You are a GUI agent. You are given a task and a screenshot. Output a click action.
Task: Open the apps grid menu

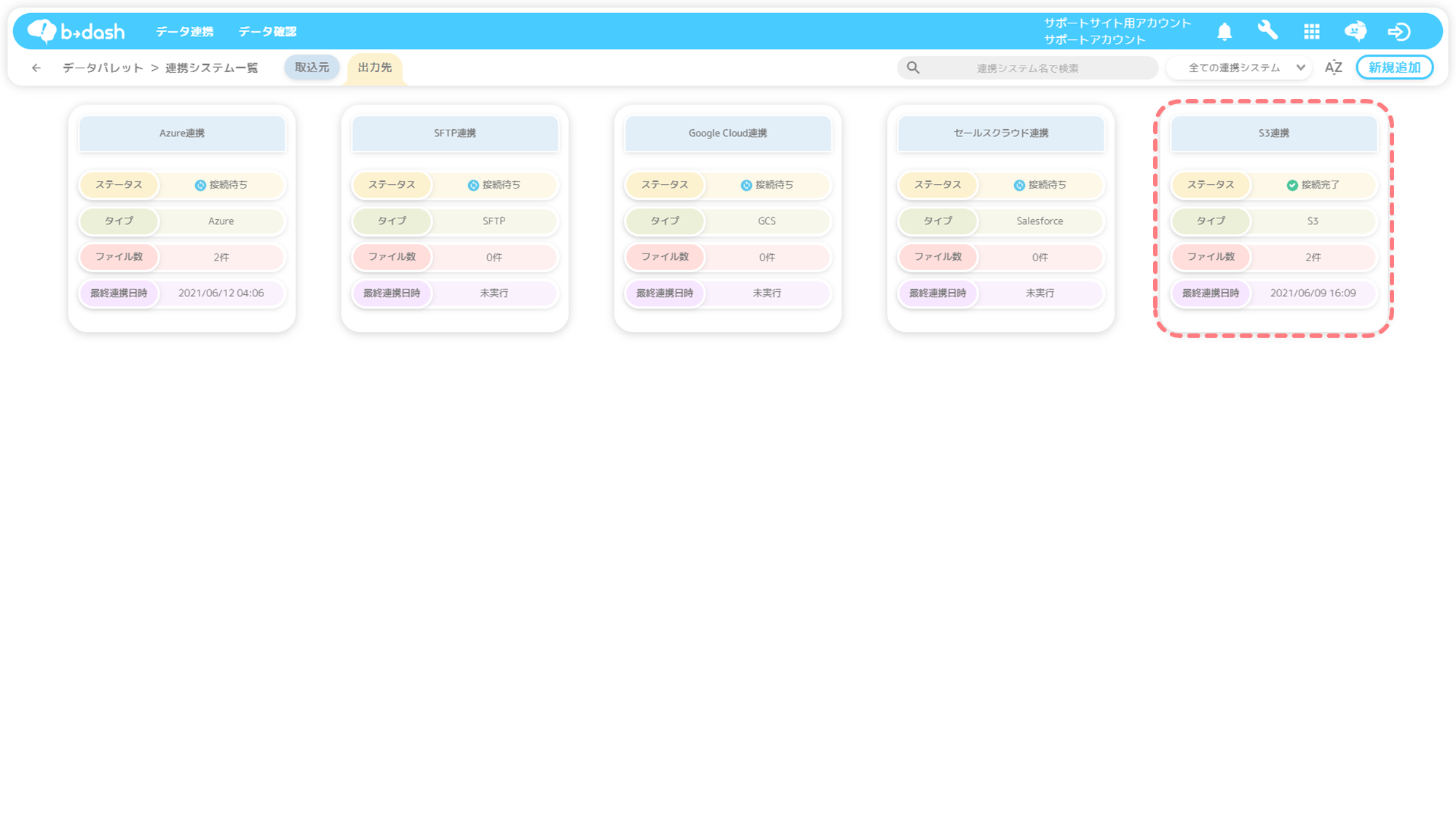click(x=1312, y=31)
